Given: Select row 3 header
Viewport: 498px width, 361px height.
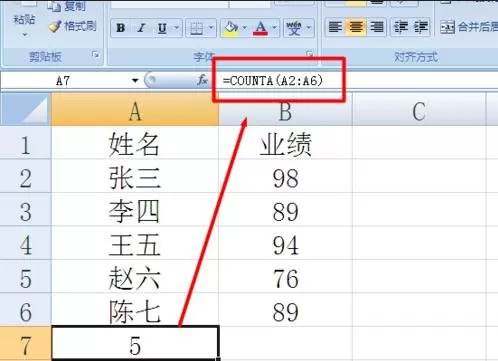Looking at the screenshot, I should (x=25, y=210).
